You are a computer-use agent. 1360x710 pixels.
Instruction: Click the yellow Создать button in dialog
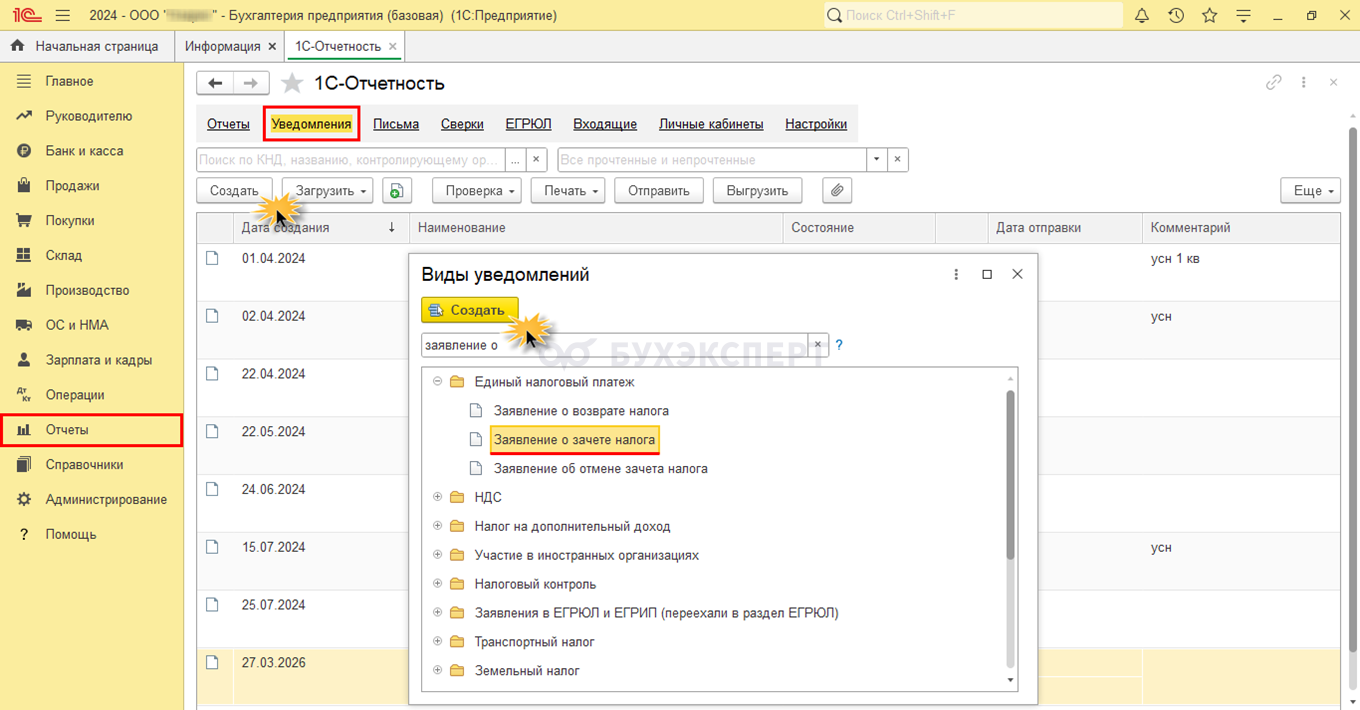point(469,310)
